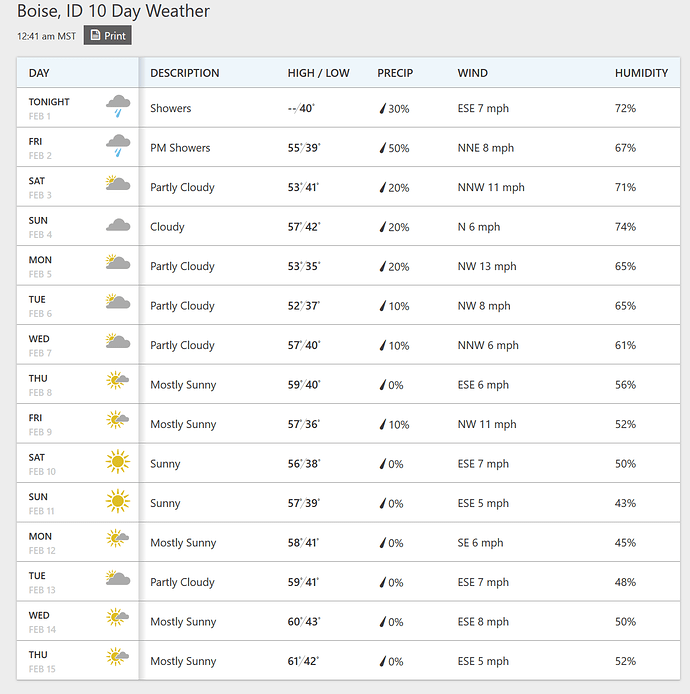Select the DAY column header
Viewport: 690px width, 694px height.
coord(39,73)
